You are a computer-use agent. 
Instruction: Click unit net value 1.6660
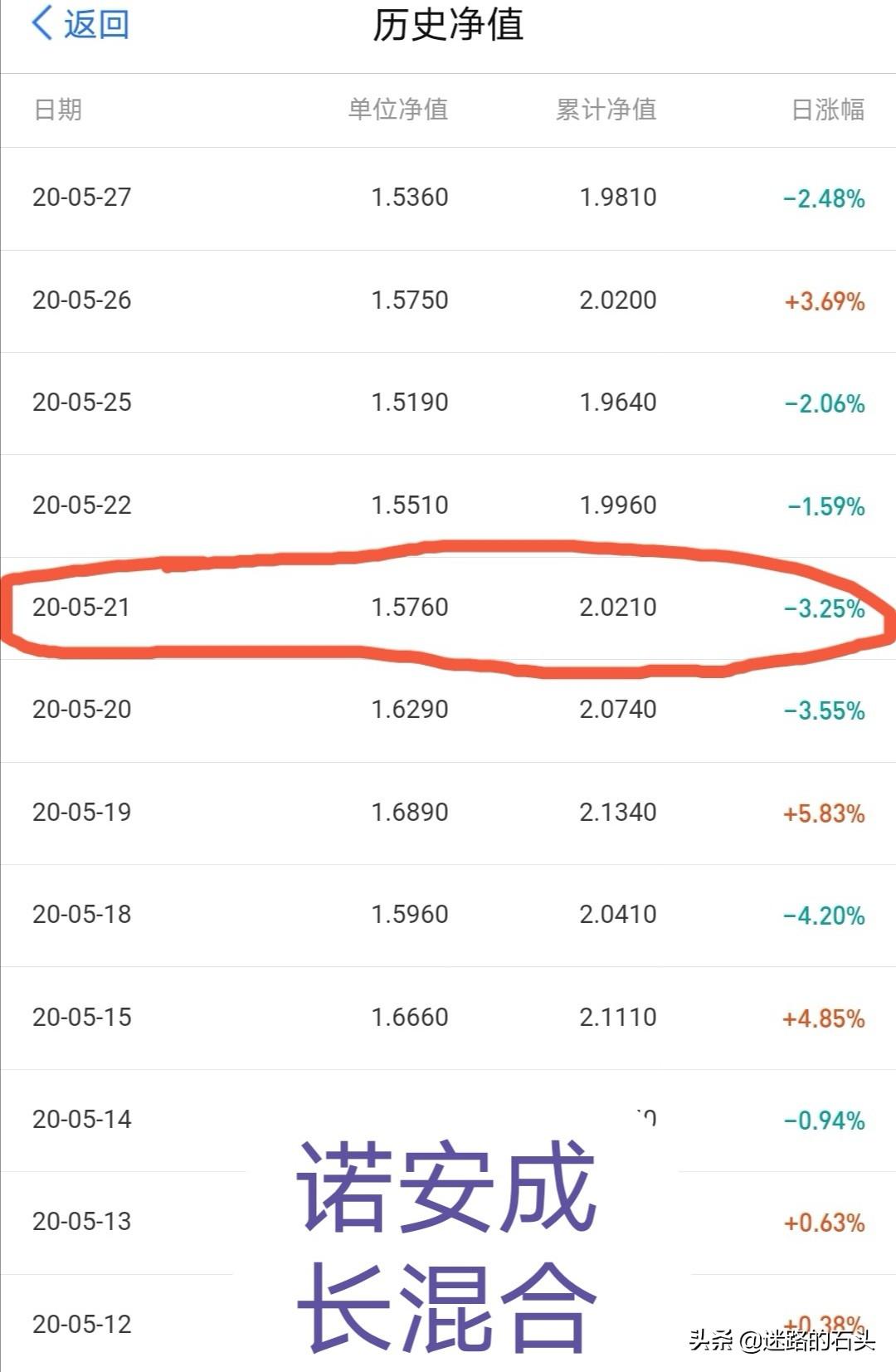tap(409, 1017)
